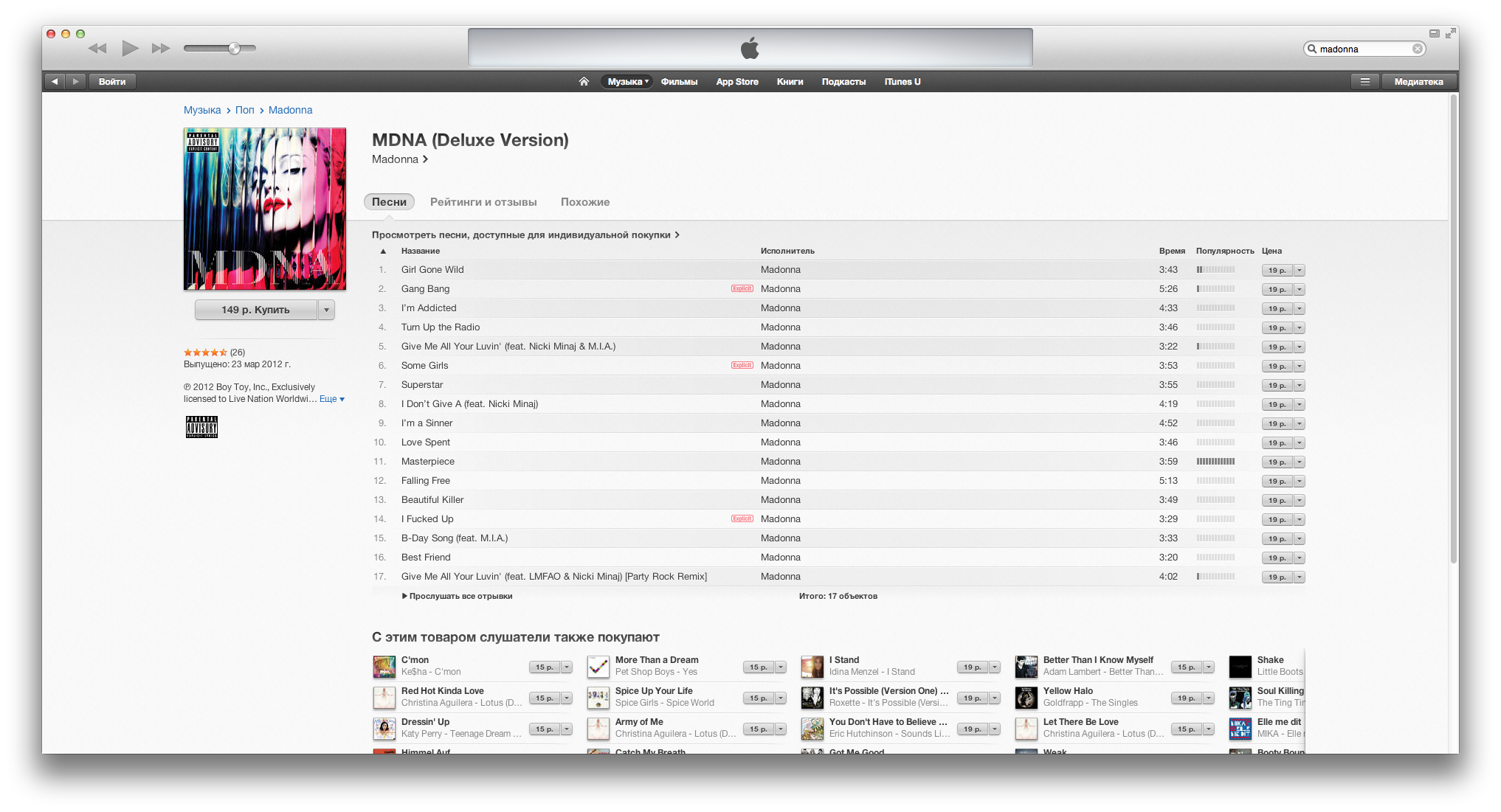Open the Рейтинги и отзывы tab
The image size is (1501, 812).
[x=483, y=202]
